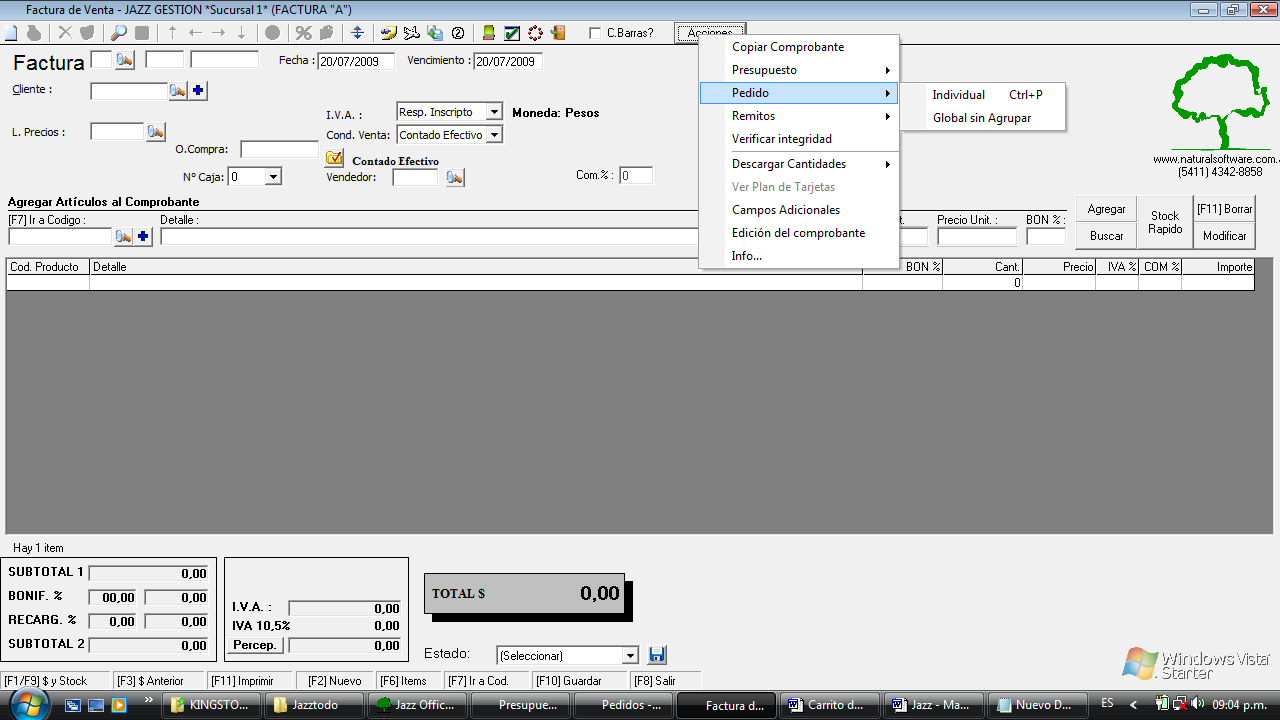Click the down arrow navigation toolbar icon

pyautogui.click(x=241, y=33)
